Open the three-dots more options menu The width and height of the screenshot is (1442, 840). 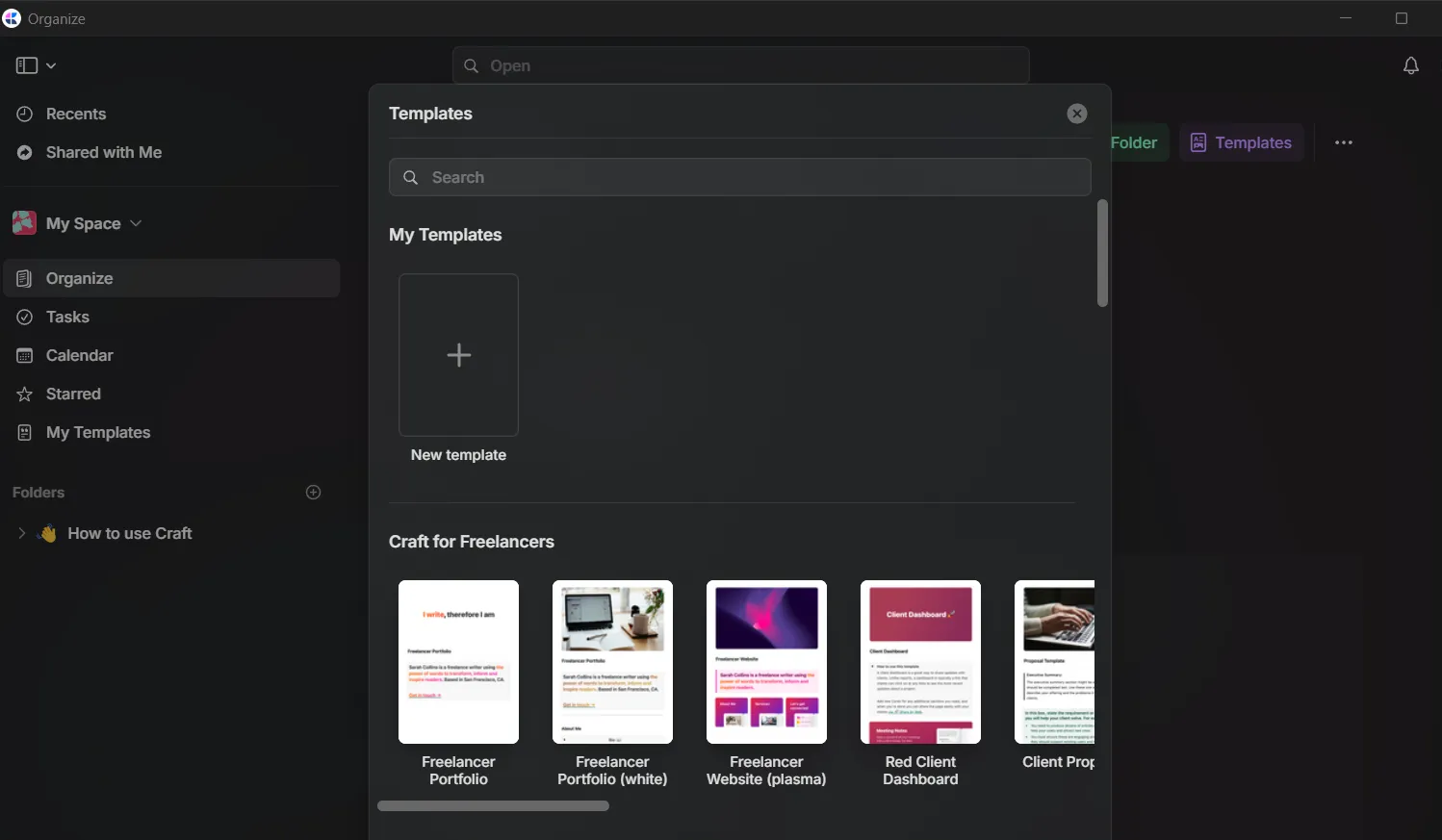click(1343, 142)
